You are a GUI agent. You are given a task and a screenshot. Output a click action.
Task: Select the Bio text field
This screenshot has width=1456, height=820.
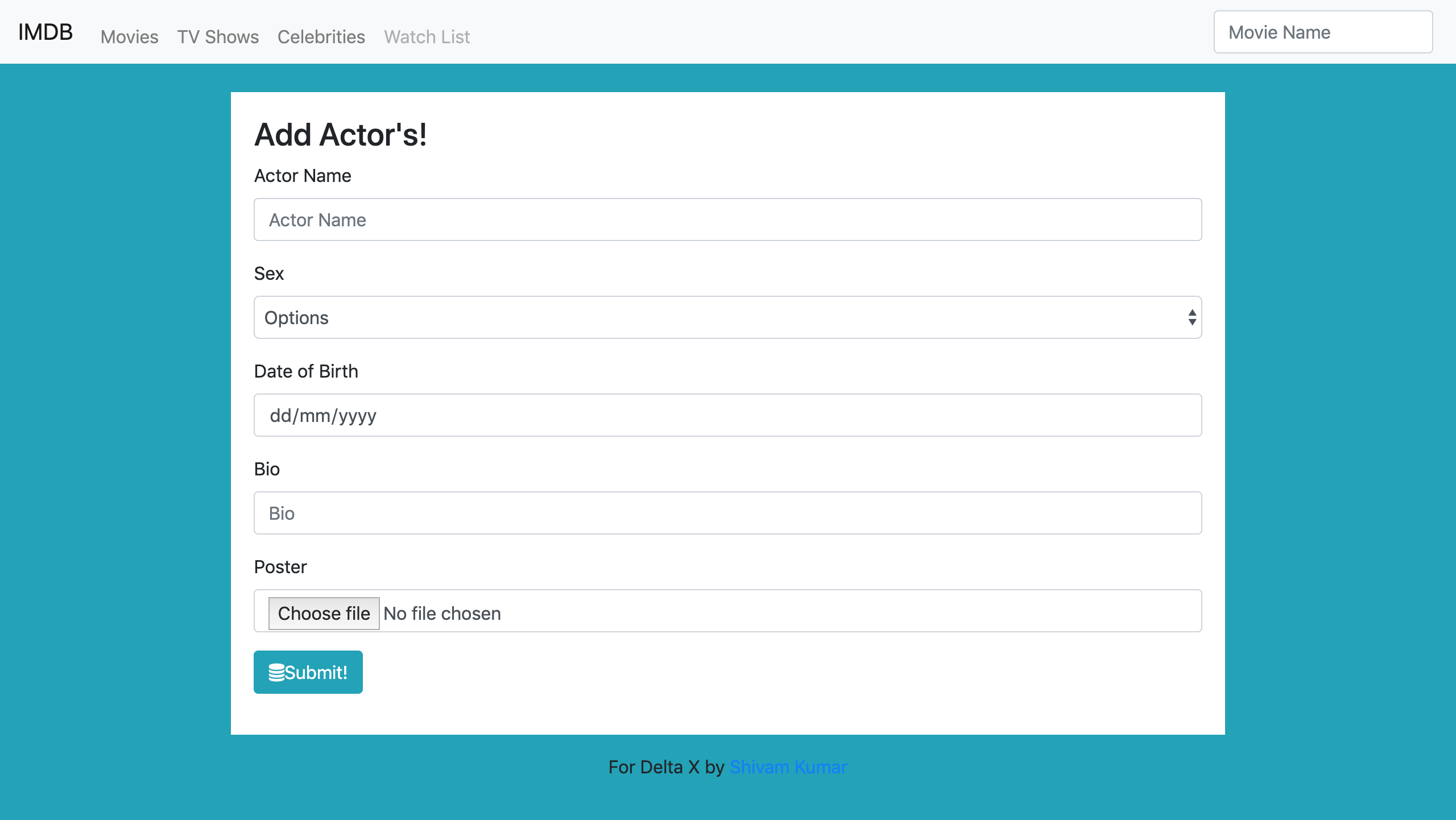pos(728,513)
